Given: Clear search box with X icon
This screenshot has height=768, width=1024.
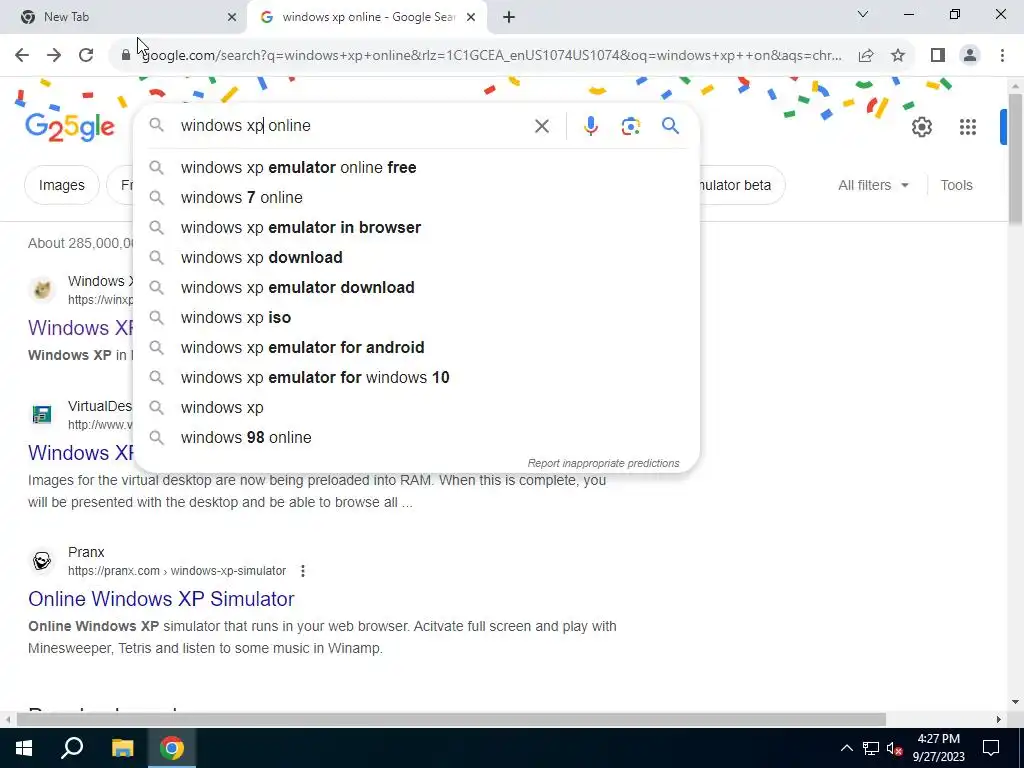Looking at the screenshot, I should 541,126.
